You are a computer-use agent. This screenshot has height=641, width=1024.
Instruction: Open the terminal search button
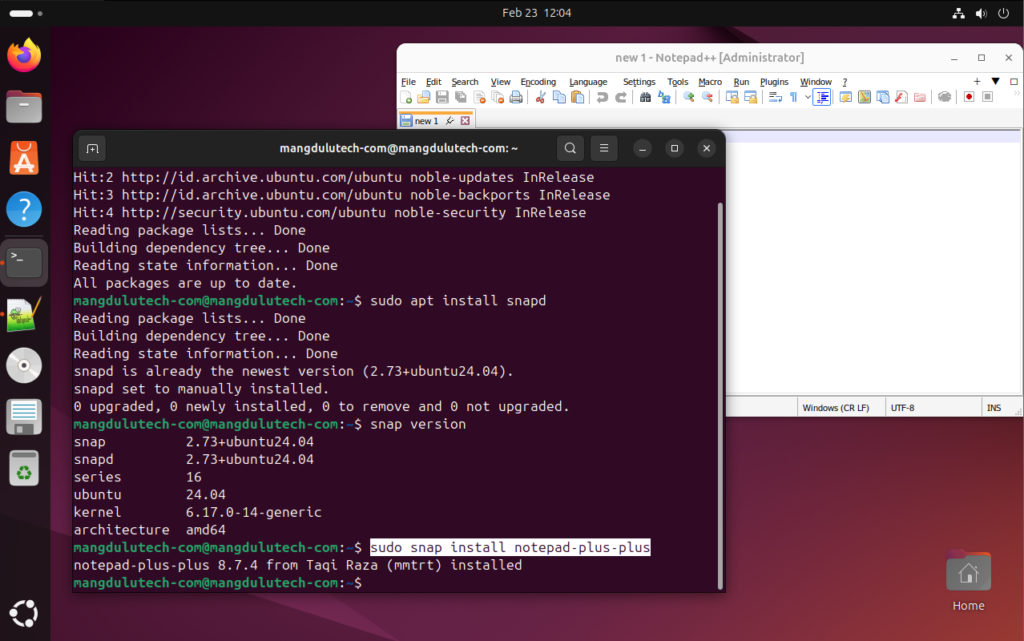click(x=569, y=147)
